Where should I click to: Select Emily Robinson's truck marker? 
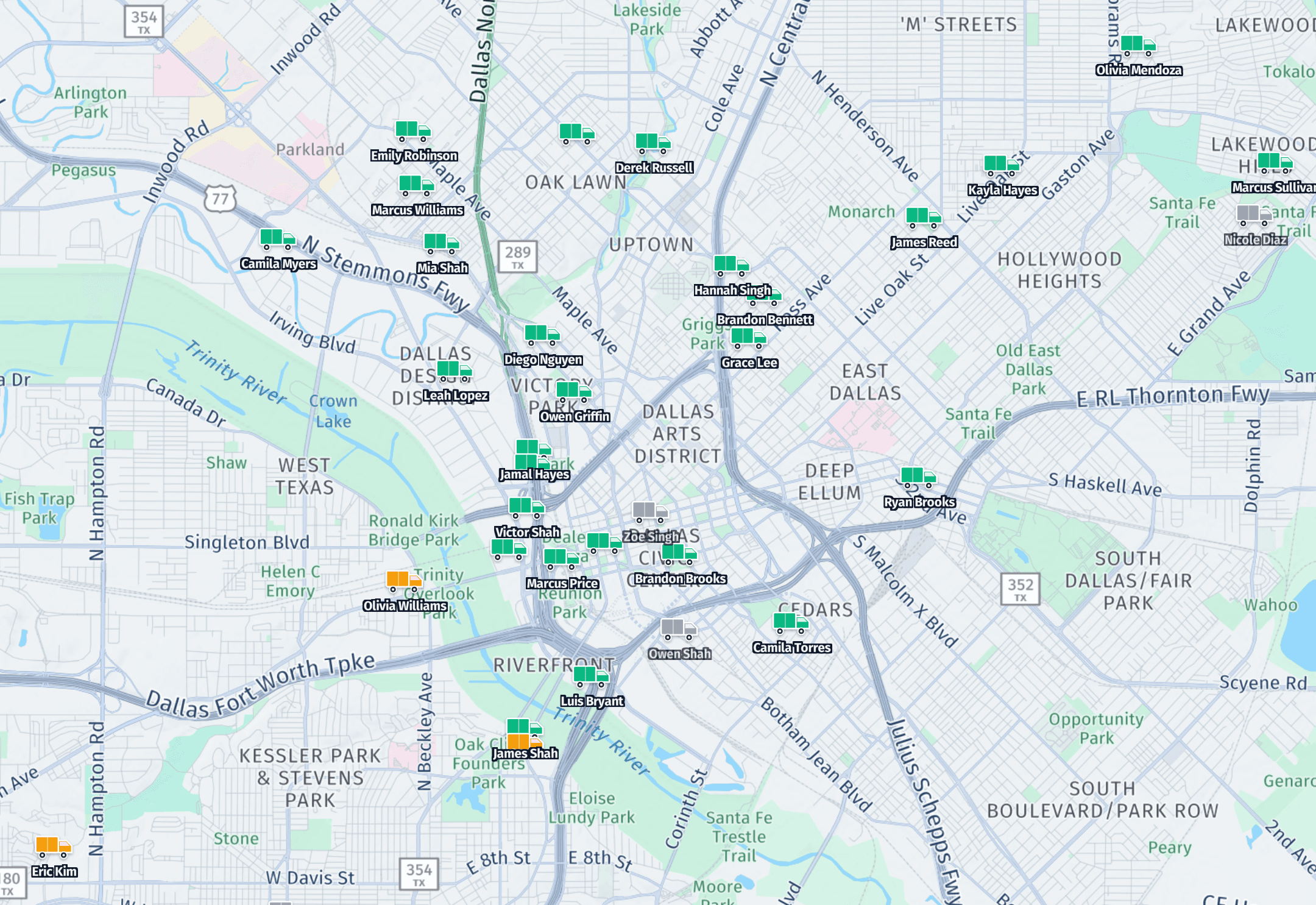point(413,131)
